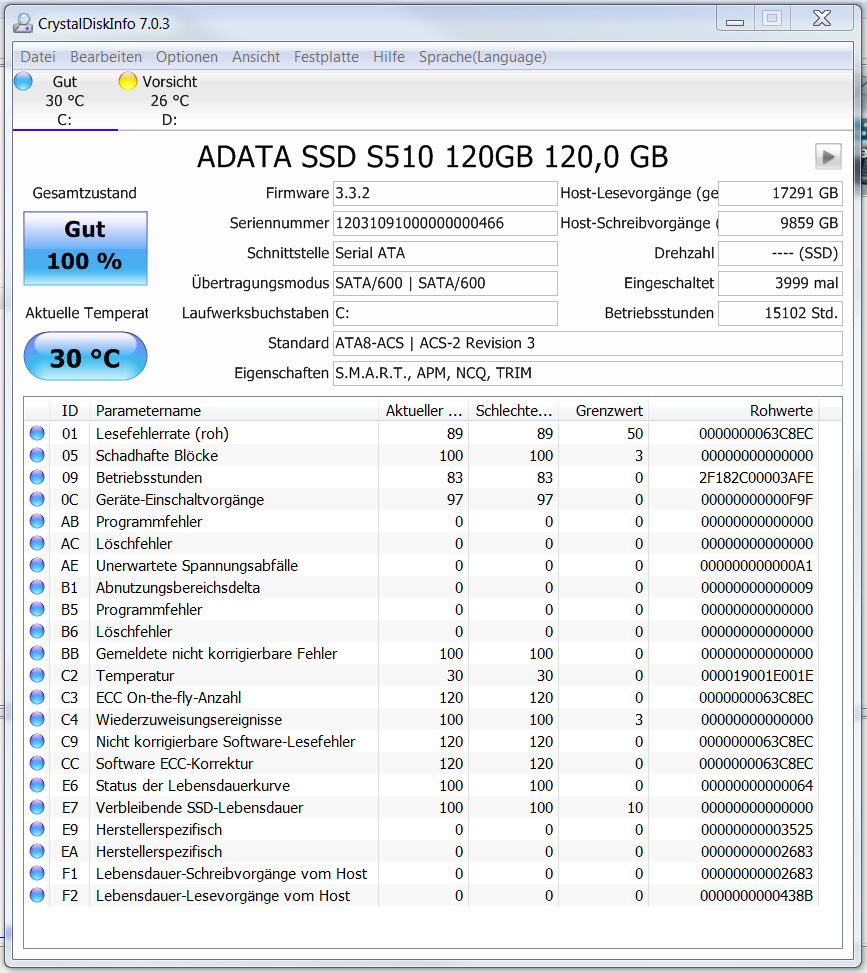
Task: Click status dot for Lesefehlerrate (roh)
Action: click(x=37, y=433)
